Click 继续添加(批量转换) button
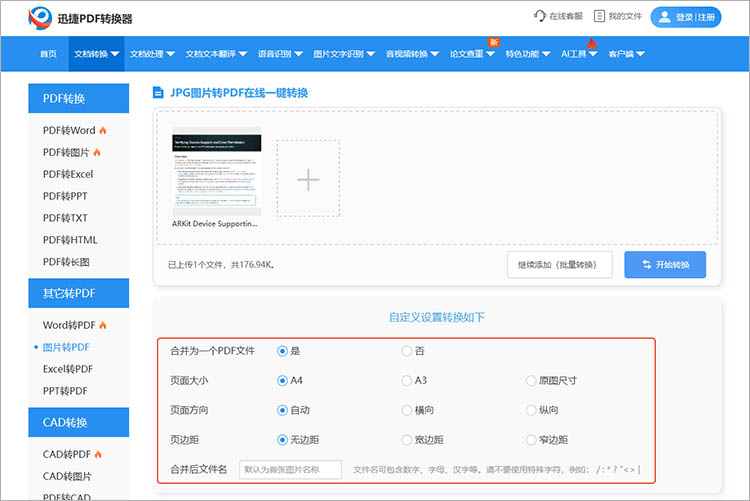 pos(558,264)
